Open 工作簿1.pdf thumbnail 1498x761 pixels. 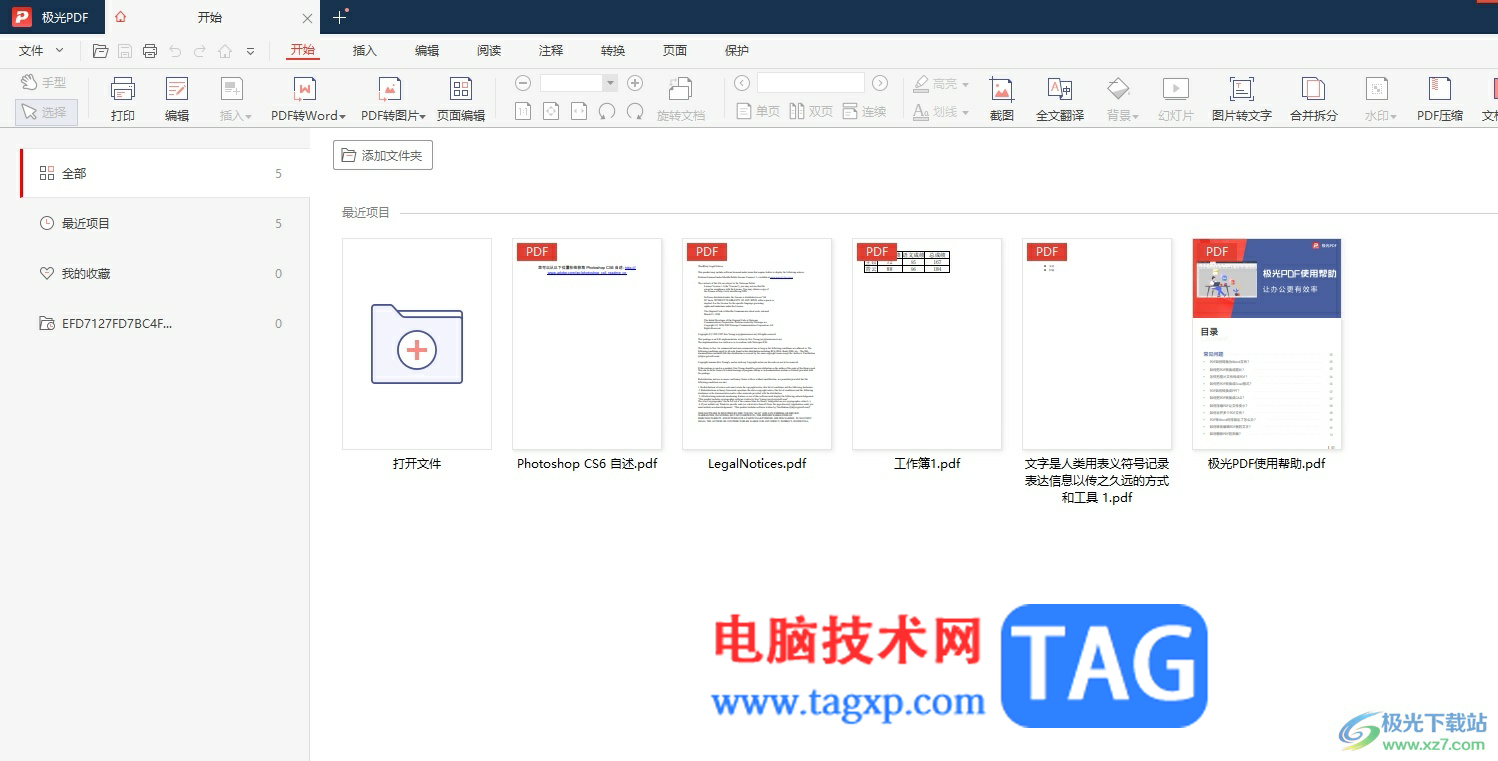pos(927,344)
